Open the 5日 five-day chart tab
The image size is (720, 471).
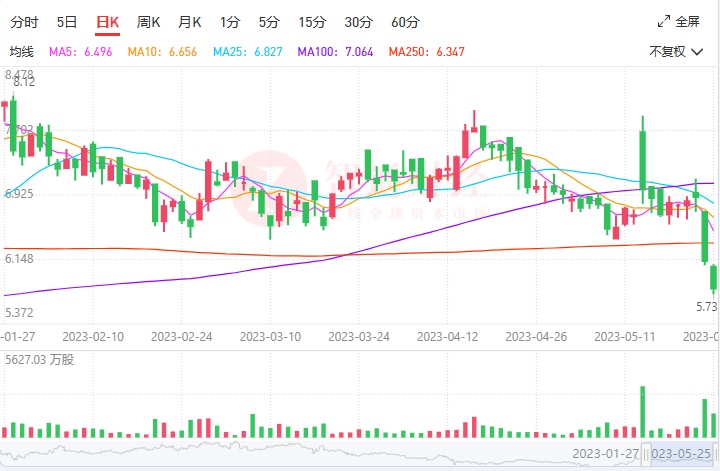click(67, 22)
